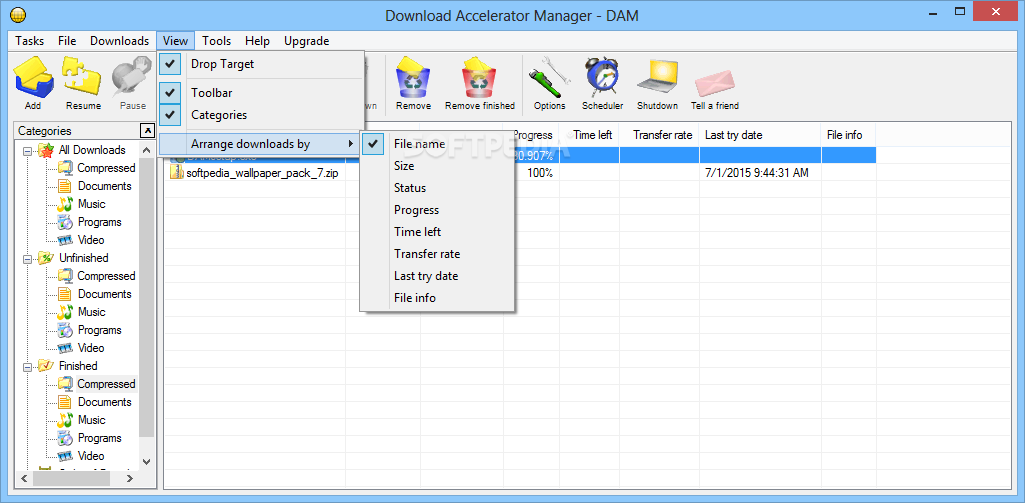Image resolution: width=1025 pixels, height=503 pixels.
Task: Click the Unfinished folder icon
Action: tap(46, 258)
